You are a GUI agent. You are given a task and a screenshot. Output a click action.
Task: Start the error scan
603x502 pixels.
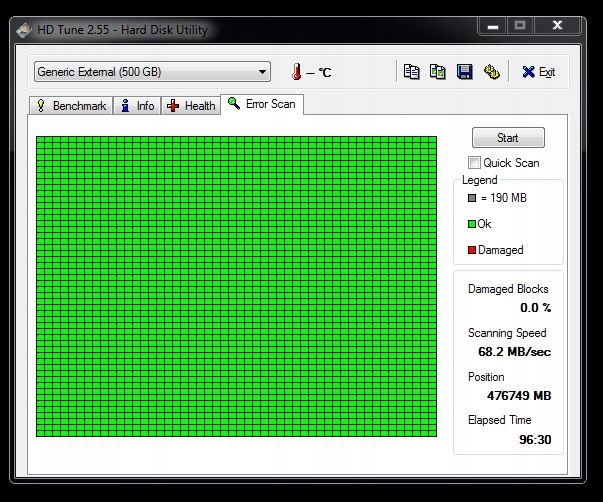508,138
